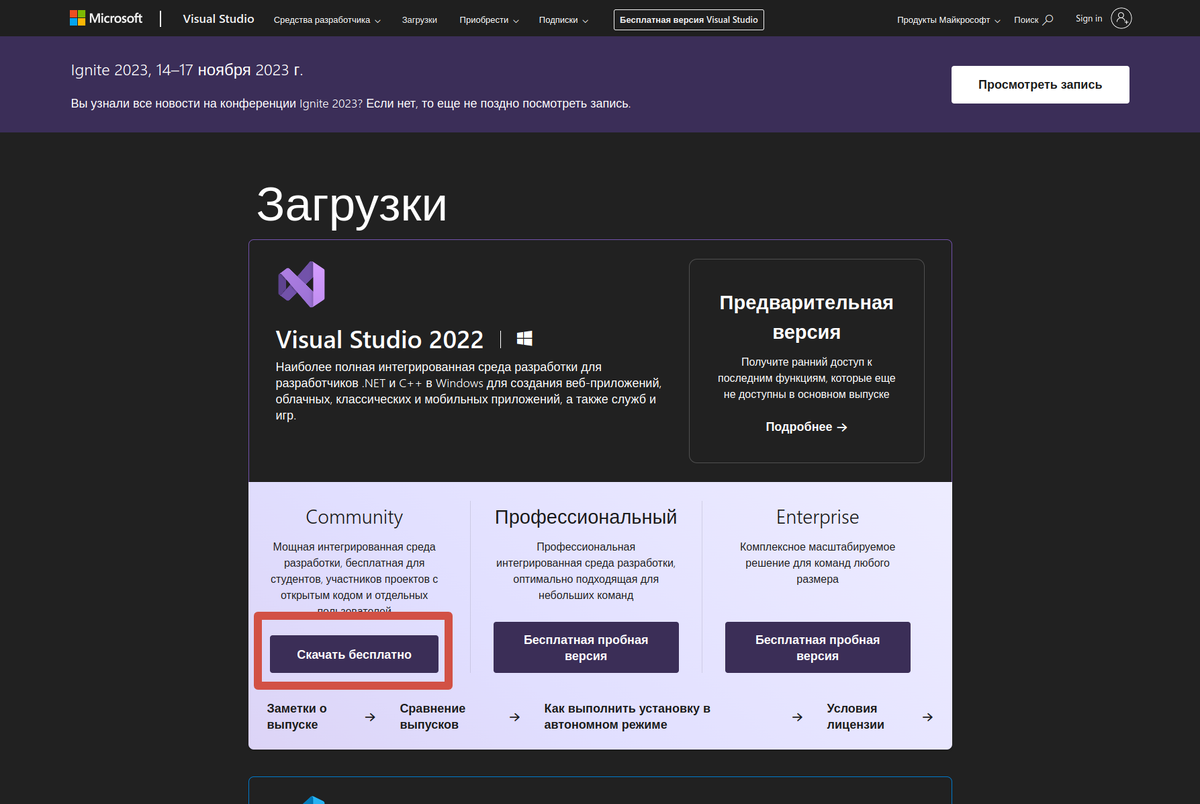Open the Visual Studio home link
The image size is (1200, 804).
[x=218, y=18]
